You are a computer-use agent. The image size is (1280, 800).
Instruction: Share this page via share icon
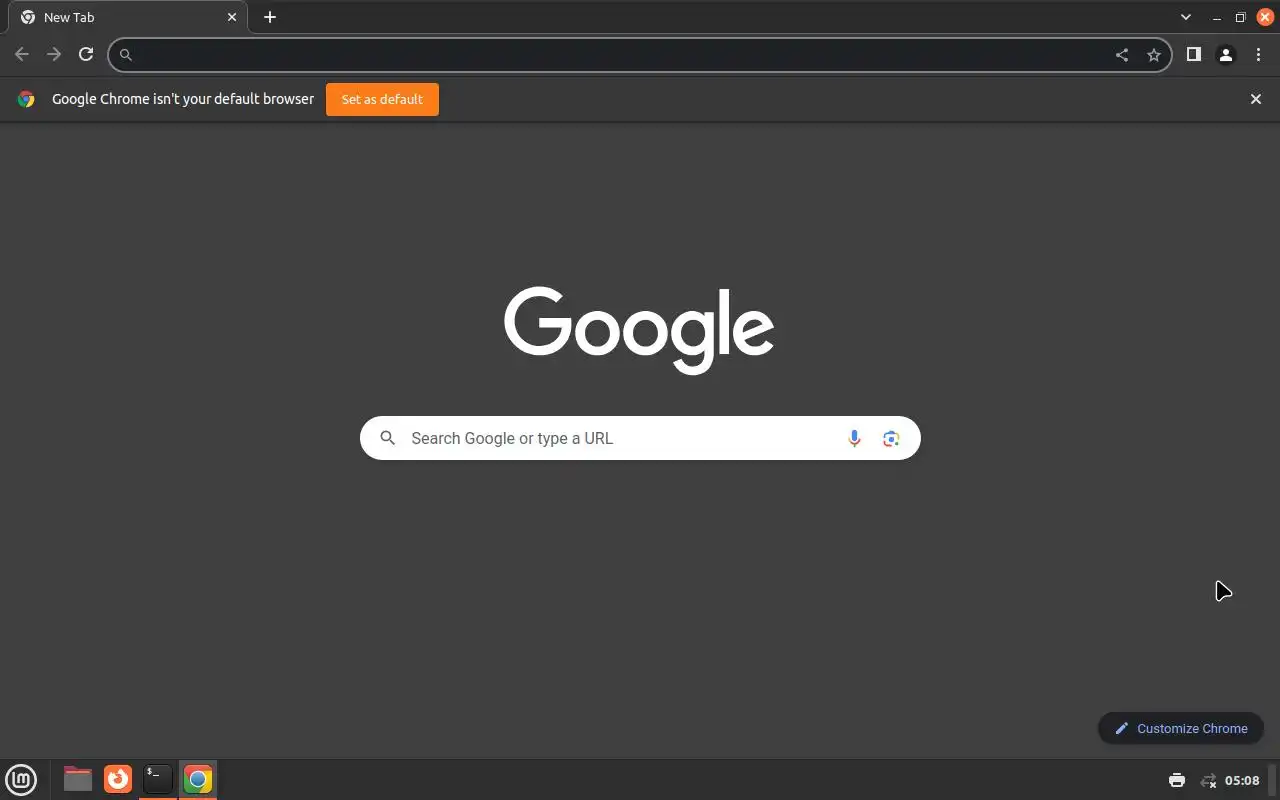point(1122,55)
